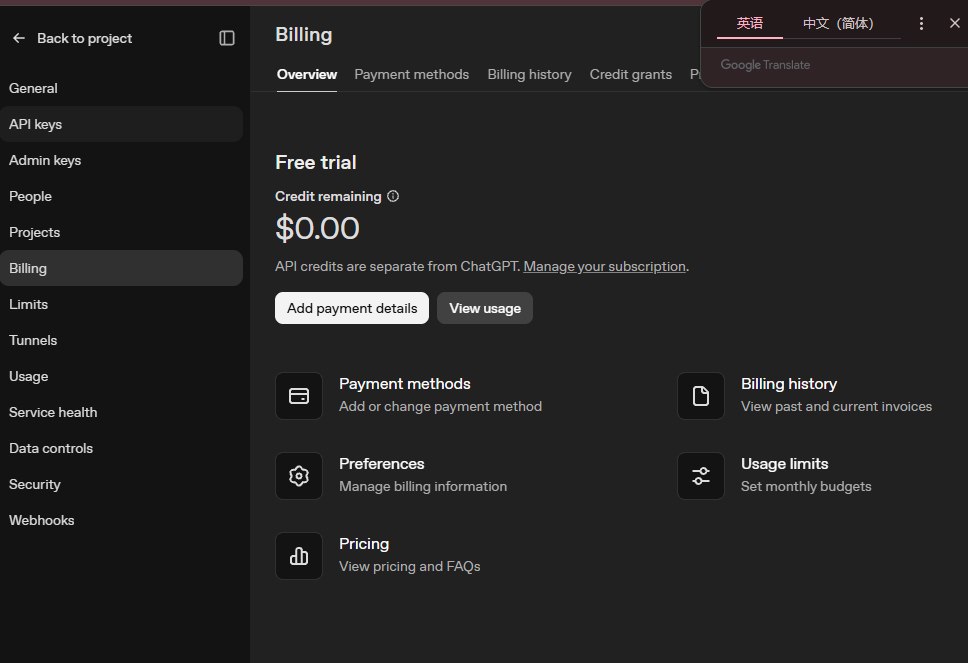Click the Usage limits card title
The width and height of the screenshot is (968, 663).
tap(785, 464)
